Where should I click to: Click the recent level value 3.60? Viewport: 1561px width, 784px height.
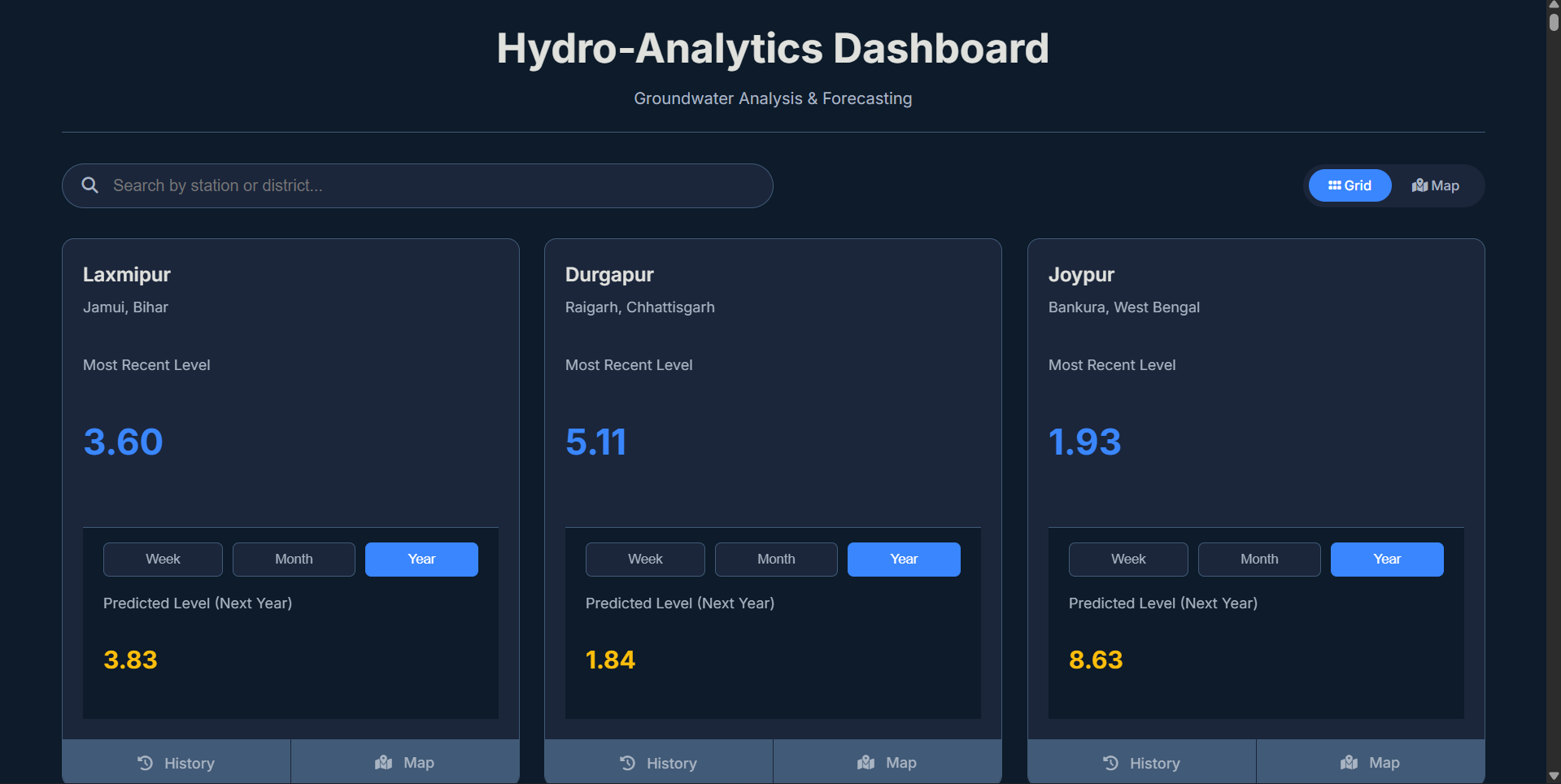point(123,442)
